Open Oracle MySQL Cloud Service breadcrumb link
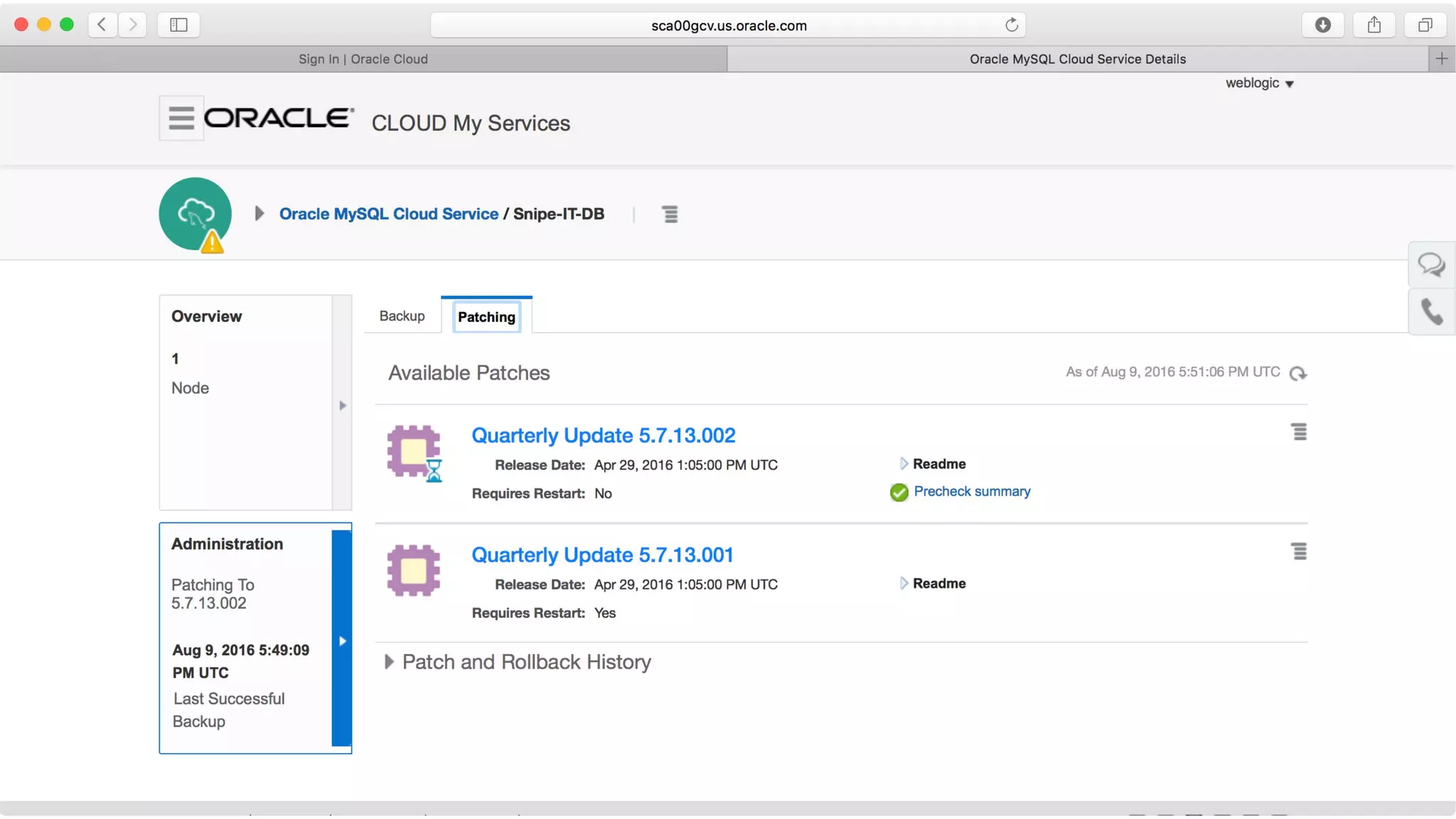Screen dimensions: 1456x819 pos(388,214)
